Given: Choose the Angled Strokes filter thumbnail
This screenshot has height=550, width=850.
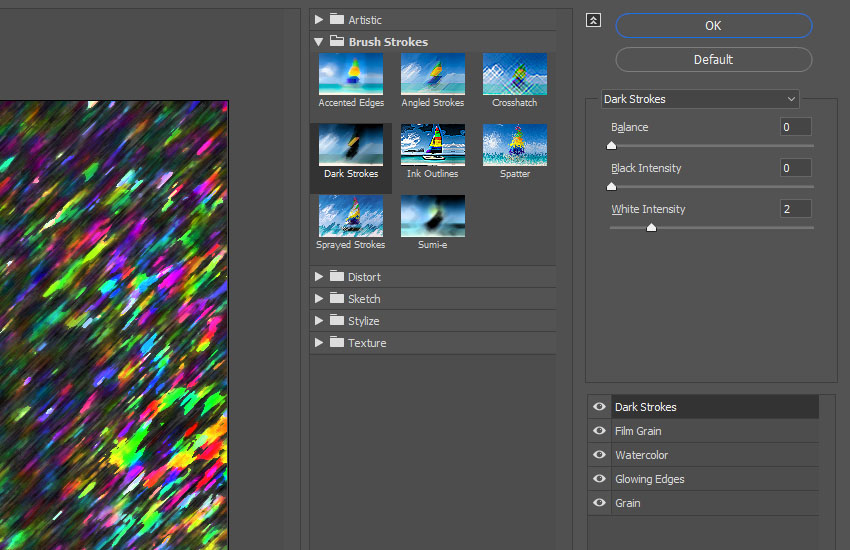Looking at the screenshot, I should click(x=432, y=75).
